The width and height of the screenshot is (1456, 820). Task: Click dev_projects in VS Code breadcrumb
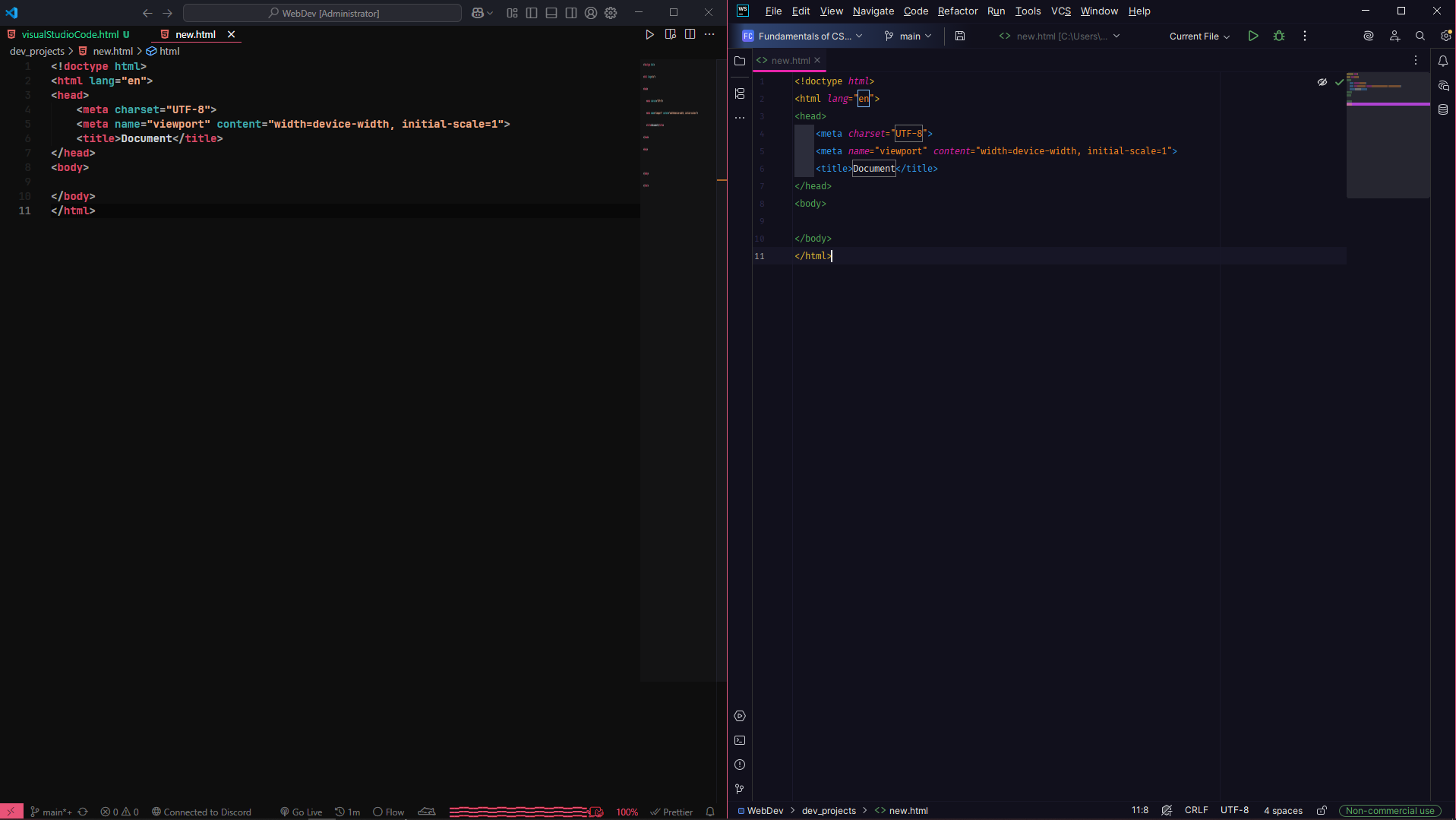(36, 51)
